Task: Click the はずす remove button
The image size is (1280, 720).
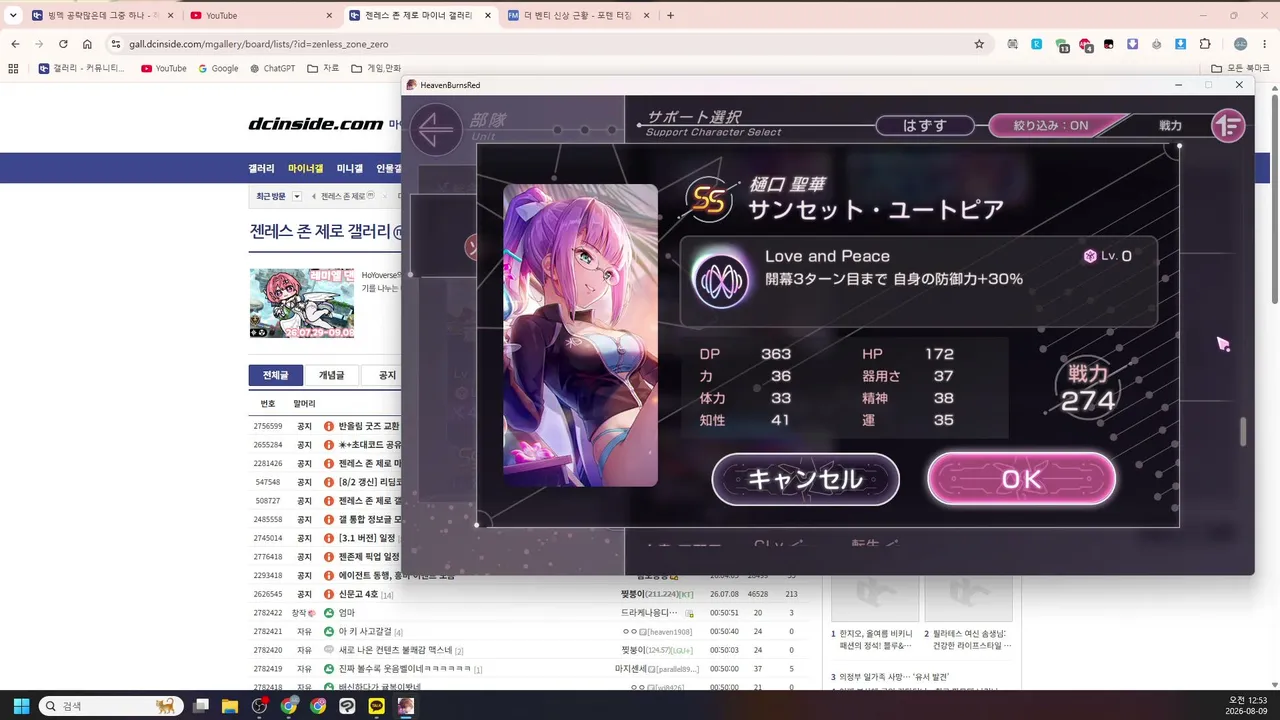Action: 924,126
